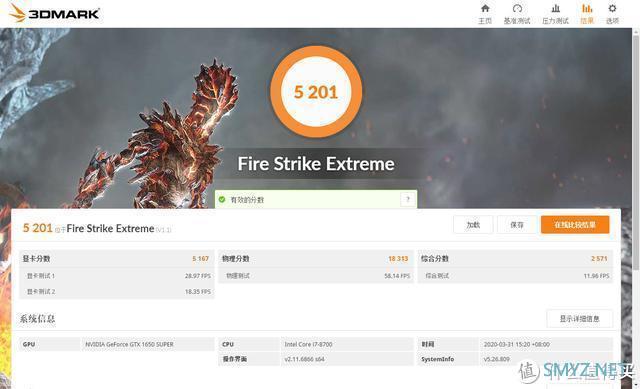Click the 显卡测试 1 row label
640x389 pixels.
pos(41,276)
